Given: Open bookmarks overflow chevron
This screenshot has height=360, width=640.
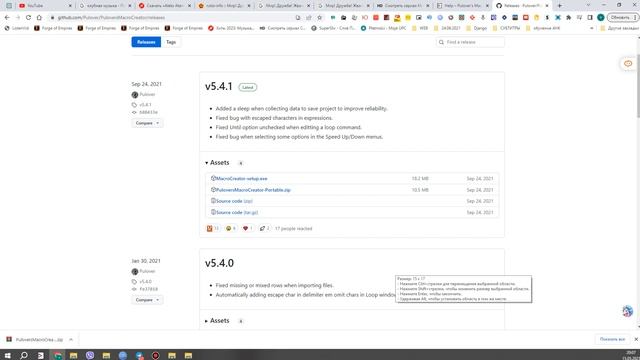Looking at the screenshot, I should pos(592,28).
